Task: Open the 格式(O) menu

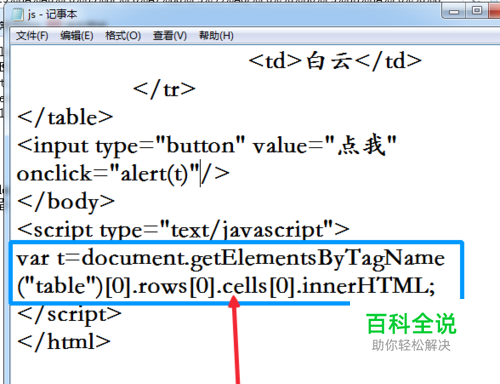Action: point(123,35)
